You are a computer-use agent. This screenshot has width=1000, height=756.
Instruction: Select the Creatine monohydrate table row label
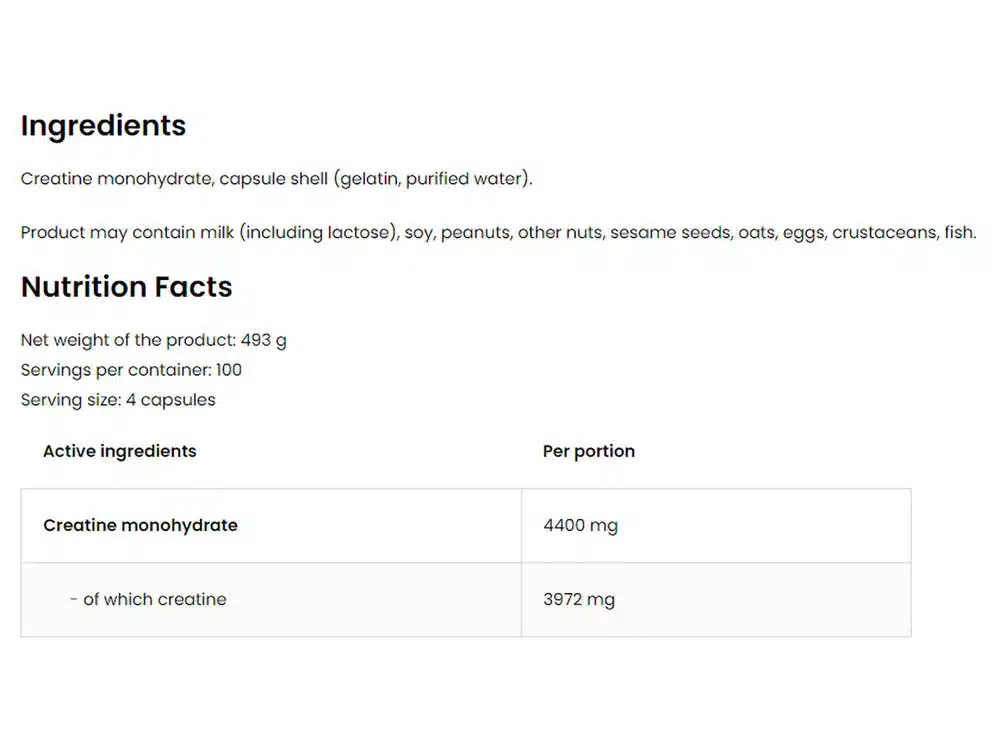tap(140, 525)
